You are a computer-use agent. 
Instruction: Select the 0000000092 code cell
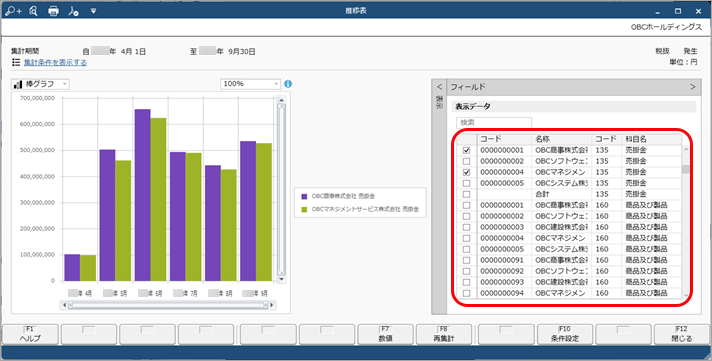coord(504,271)
